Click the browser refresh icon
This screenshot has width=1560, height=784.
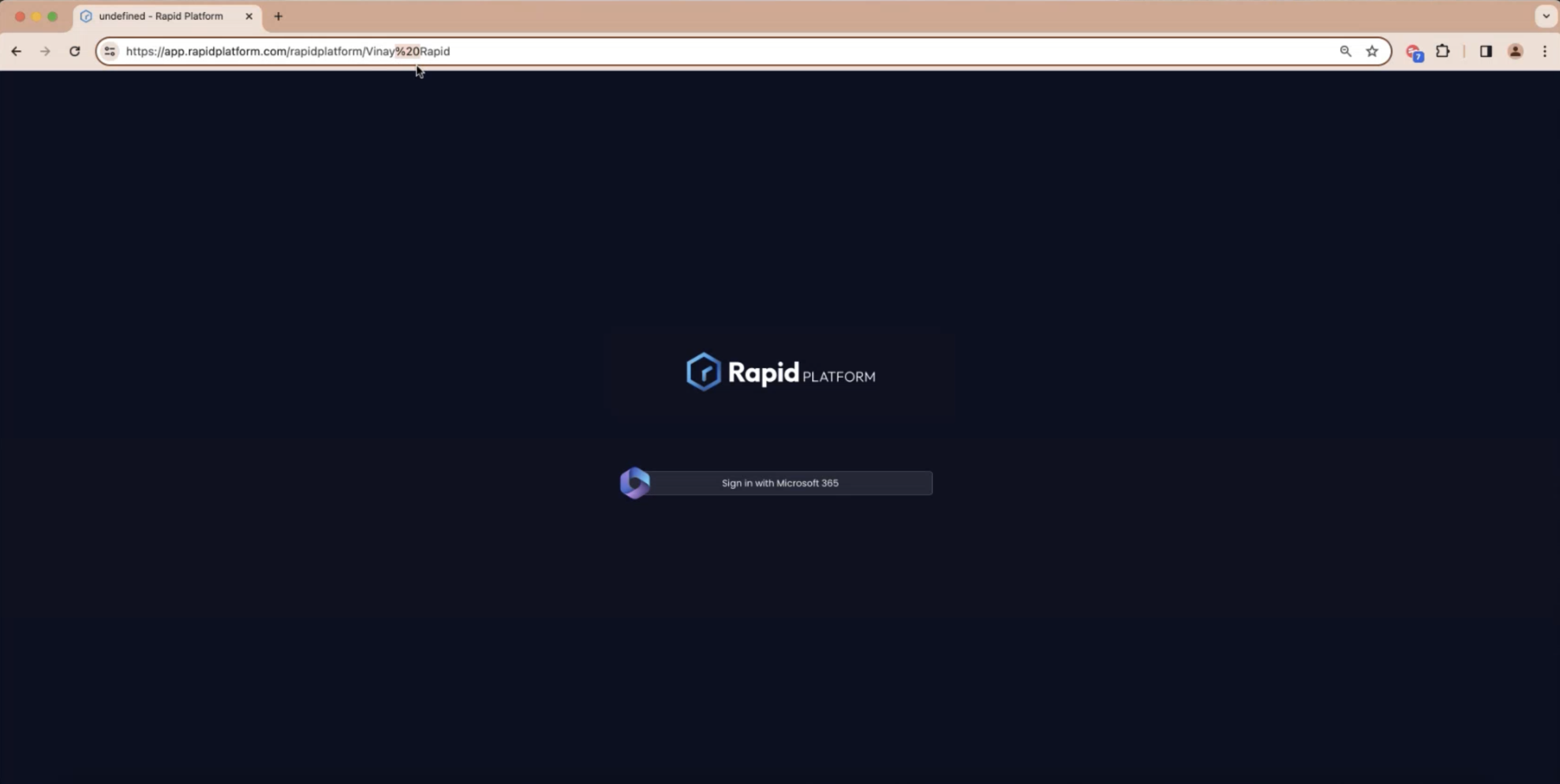click(75, 51)
